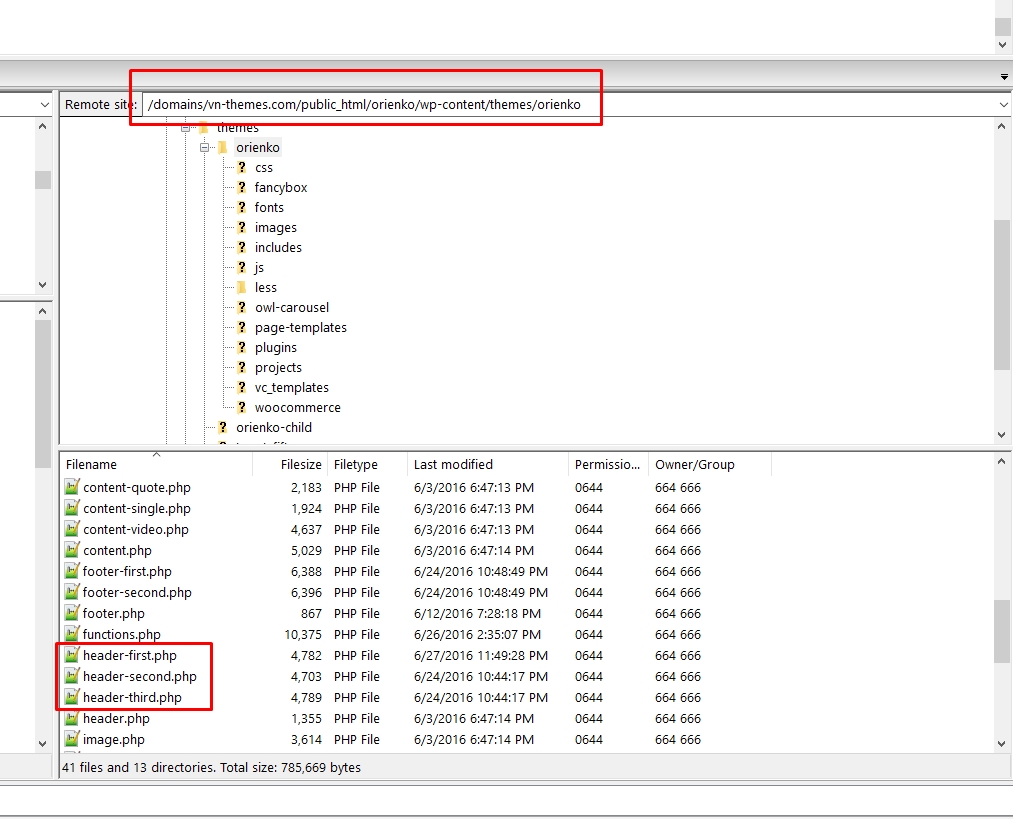Click the functions.php file icon
Viewport: 1013px width, 819px height.
pyautogui.click(x=71, y=635)
